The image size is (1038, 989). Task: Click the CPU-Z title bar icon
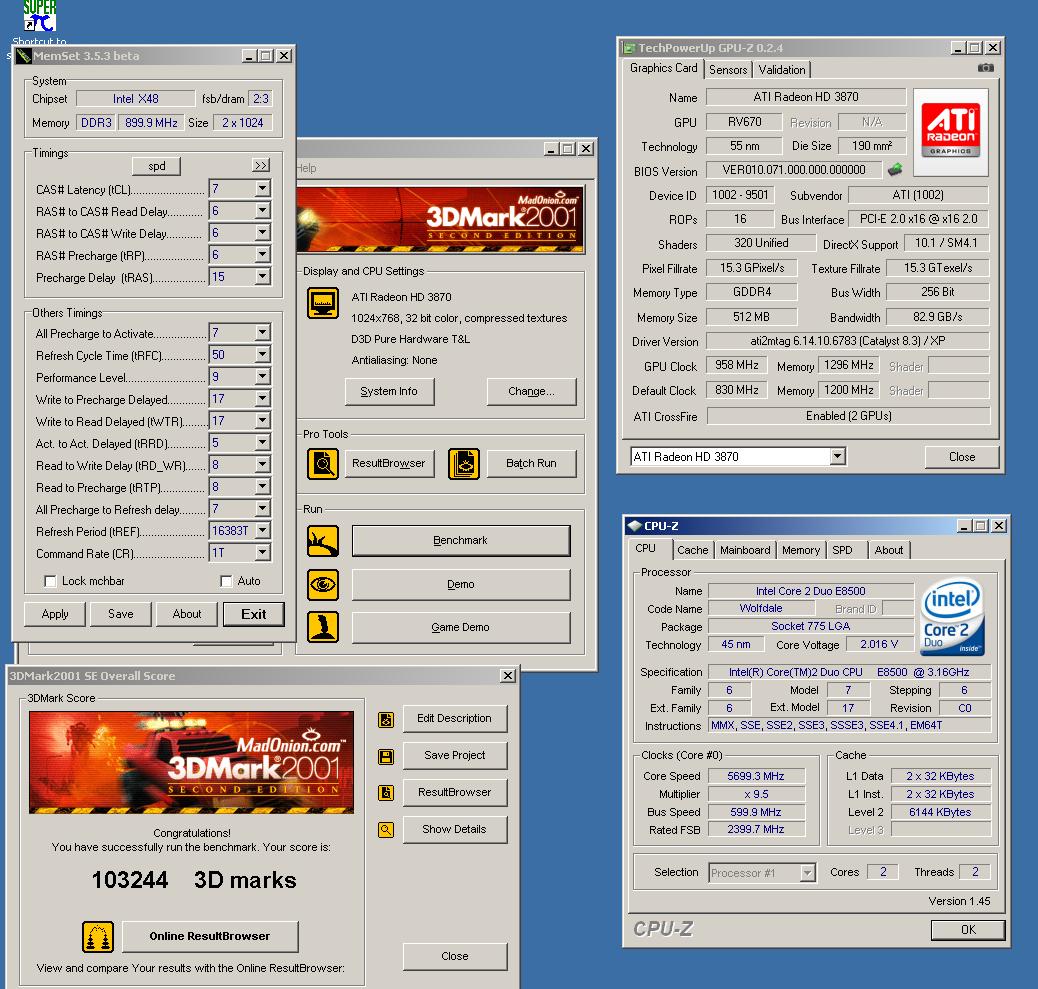(x=634, y=526)
